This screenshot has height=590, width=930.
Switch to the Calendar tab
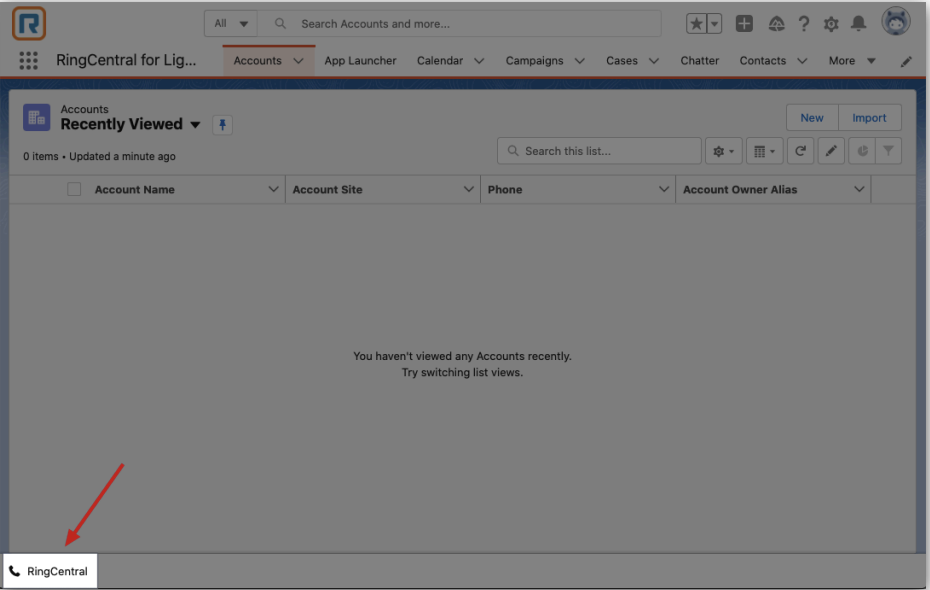(x=439, y=60)
